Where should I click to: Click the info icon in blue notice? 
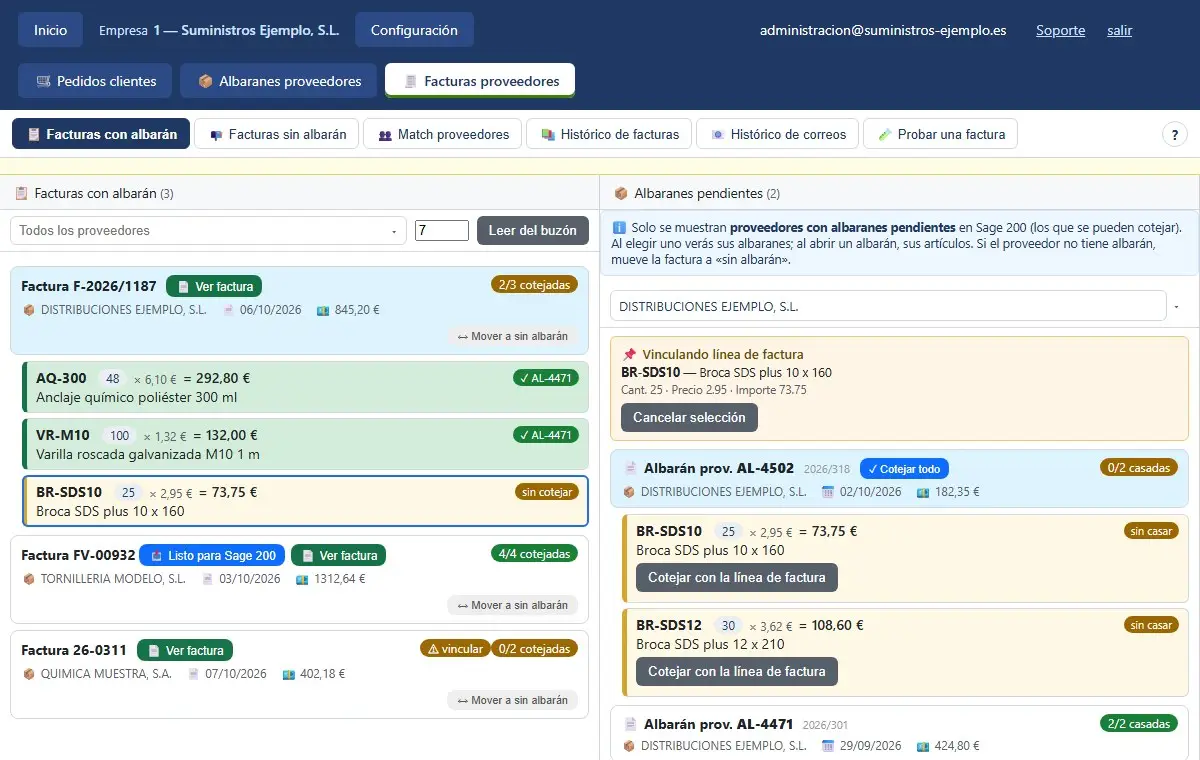click(x=619, y=228)
